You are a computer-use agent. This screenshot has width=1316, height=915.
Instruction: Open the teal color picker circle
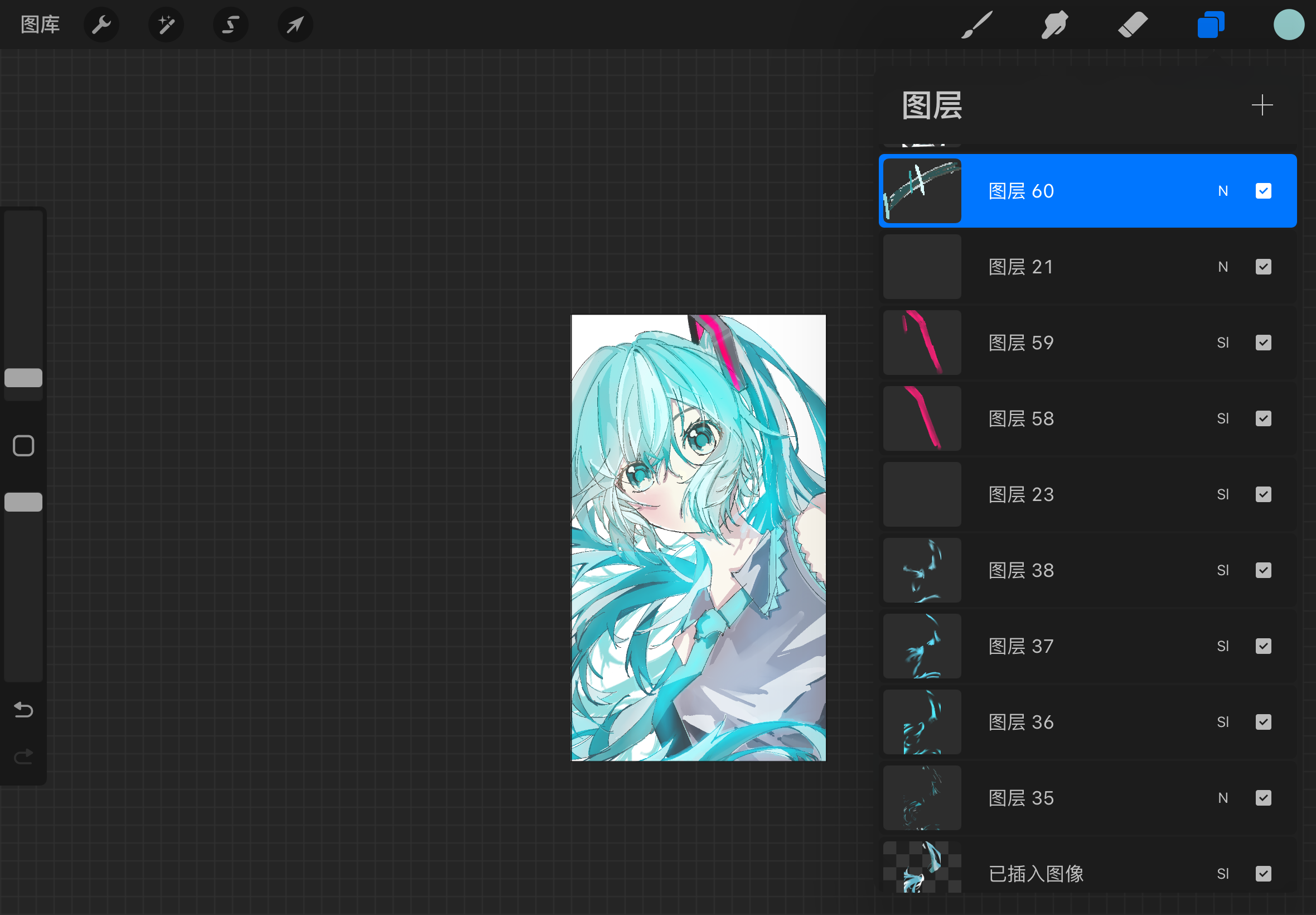tap(1289, 25)
